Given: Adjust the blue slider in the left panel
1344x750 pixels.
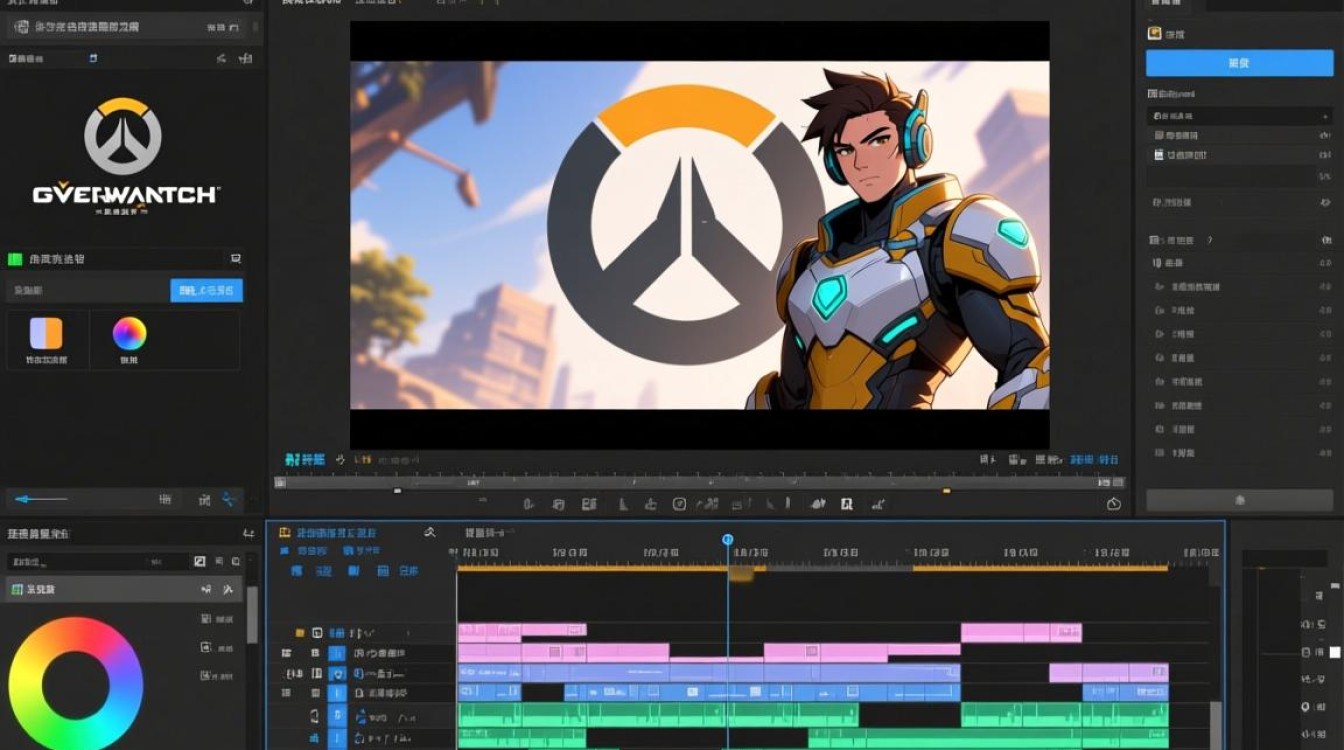Looking at the screenshot, I should coord(41,498).
